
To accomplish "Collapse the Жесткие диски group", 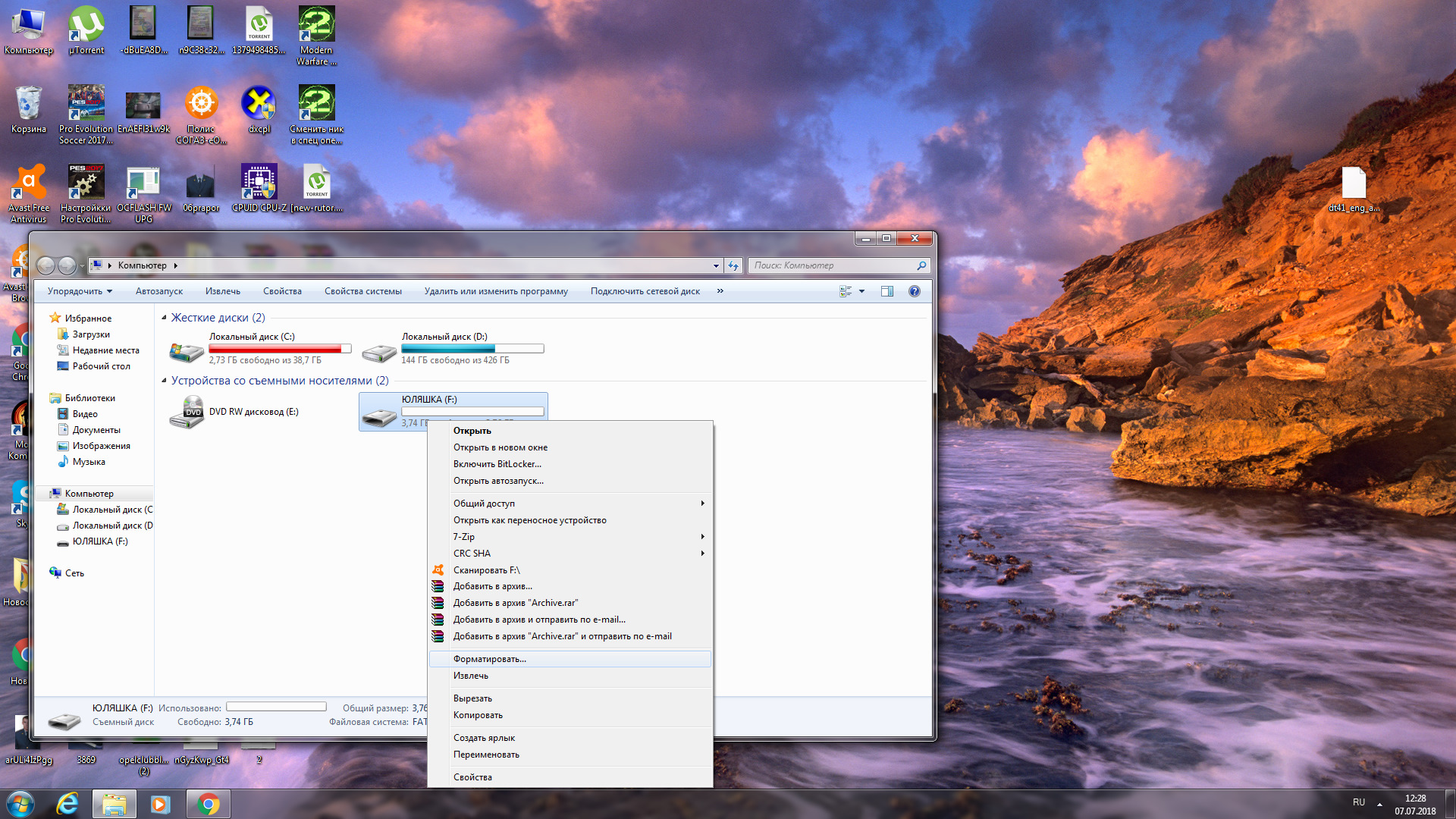I will point(164,318).
